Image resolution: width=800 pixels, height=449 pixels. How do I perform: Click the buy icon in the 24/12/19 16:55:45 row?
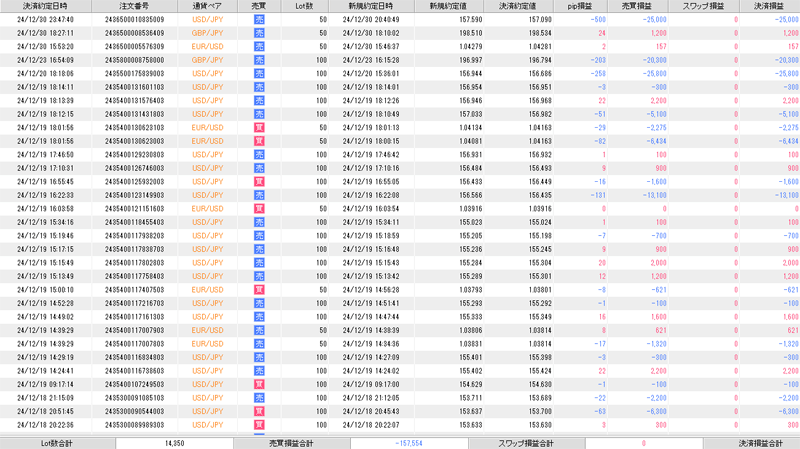259,182
